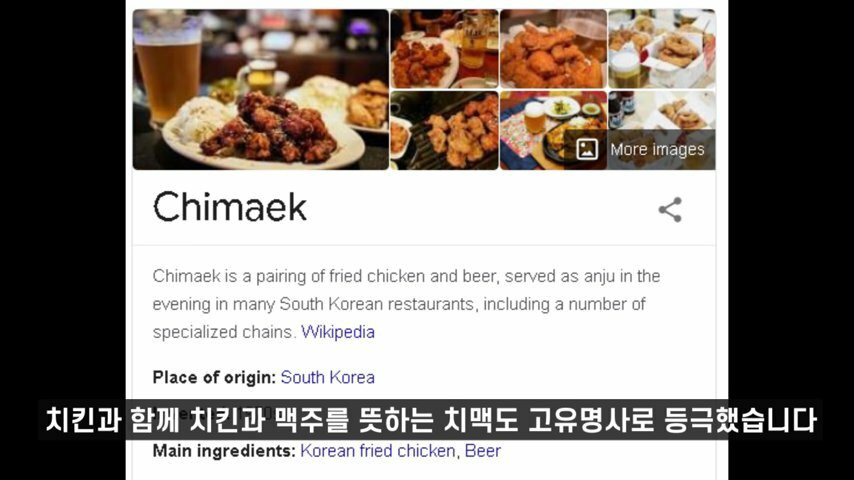Click the share icon beside Chimaek title
Screen dimensions: 854x480
click(670, 210)
